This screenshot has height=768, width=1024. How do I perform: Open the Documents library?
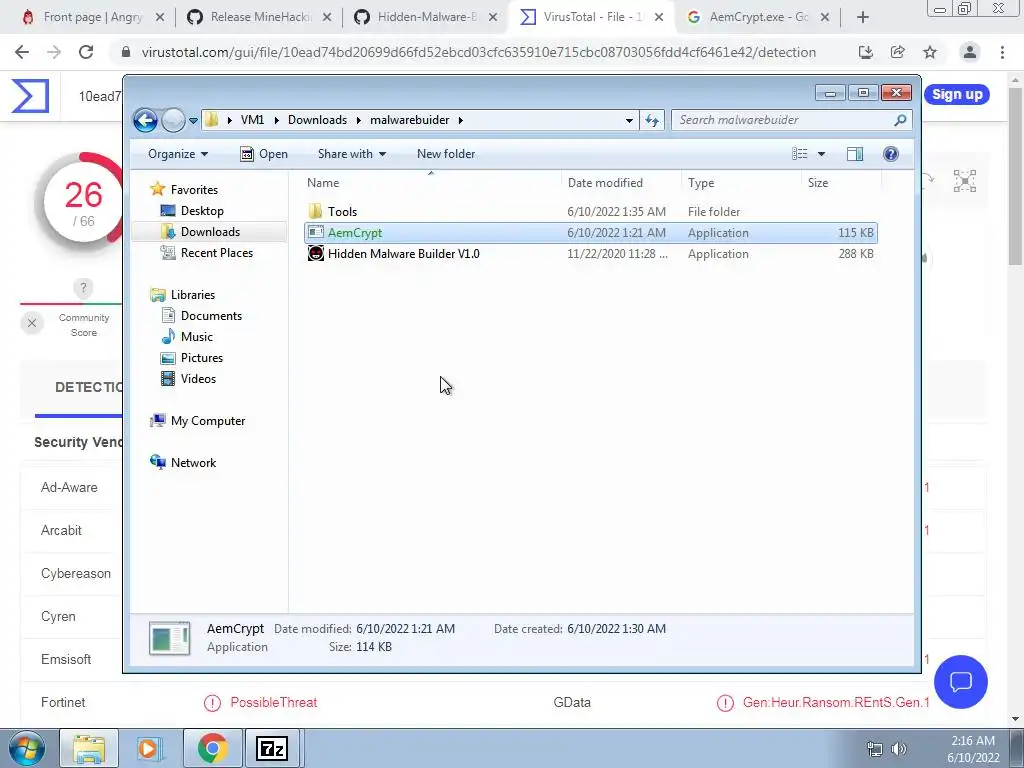pos(211,316)
